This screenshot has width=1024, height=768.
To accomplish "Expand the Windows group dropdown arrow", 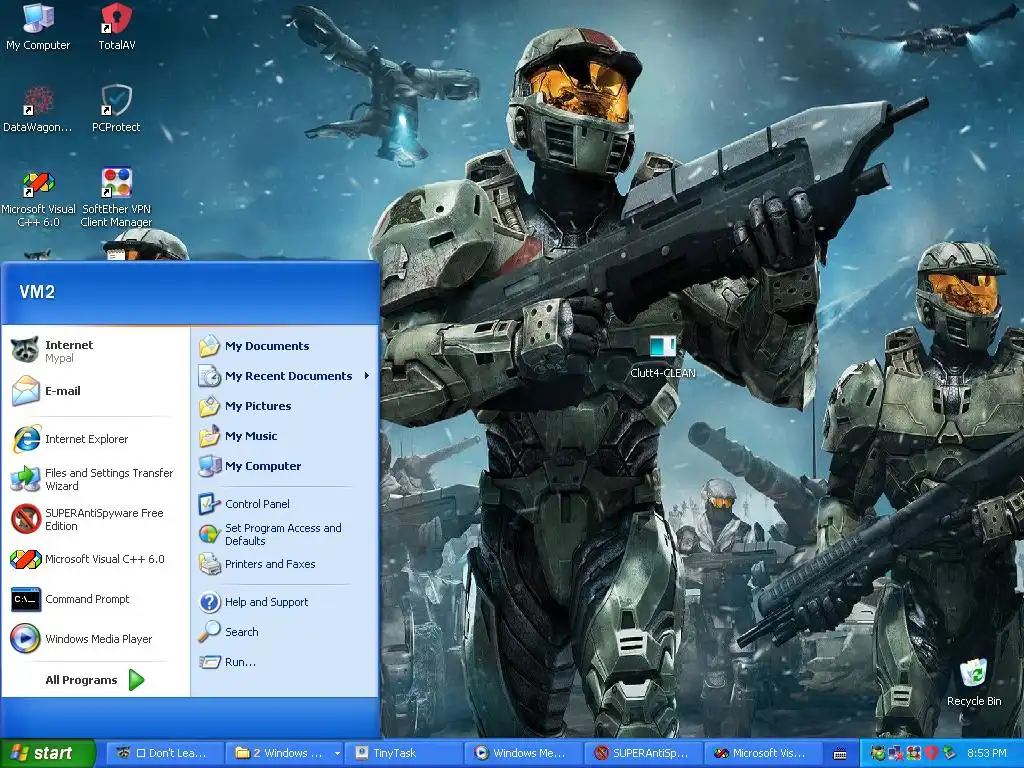I will click(337, 753).
